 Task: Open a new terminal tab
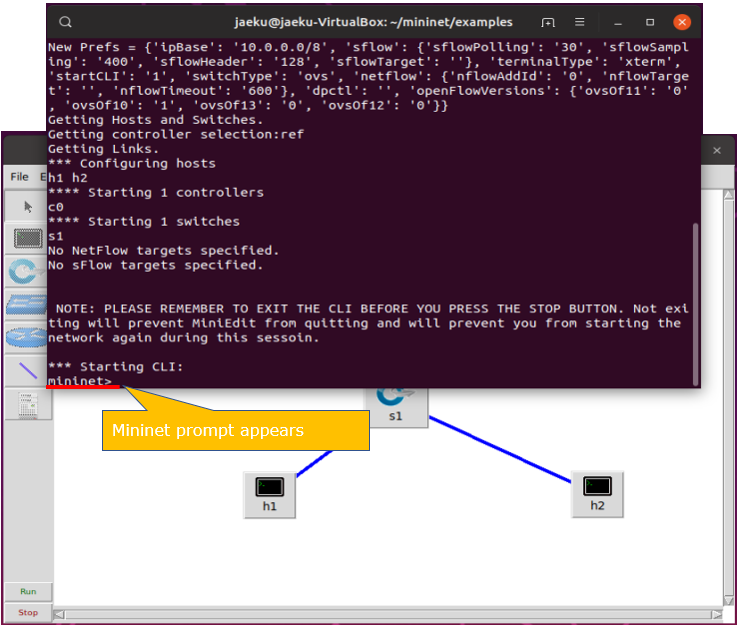(548, 21)
